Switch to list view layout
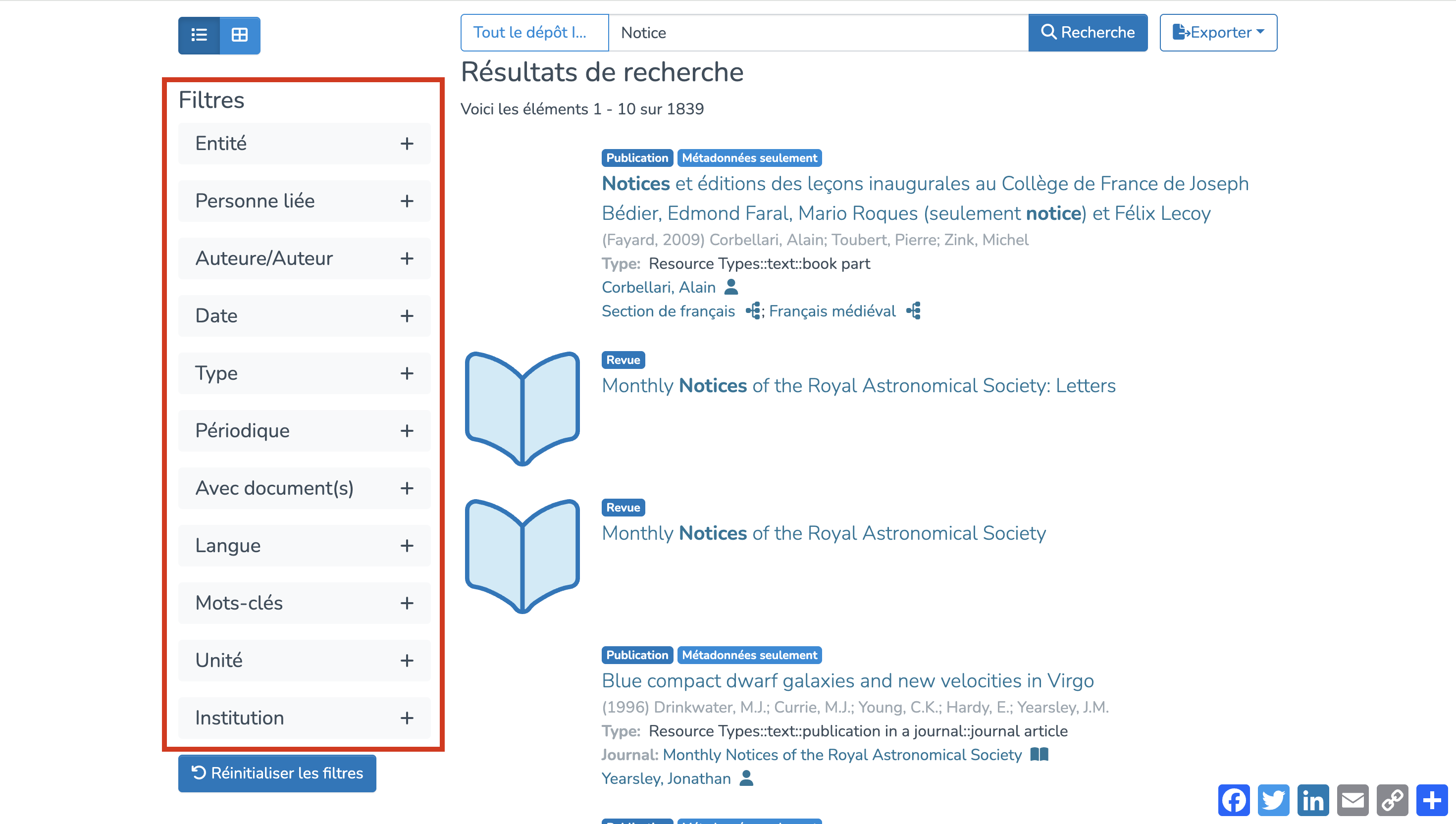 (199, 35)
